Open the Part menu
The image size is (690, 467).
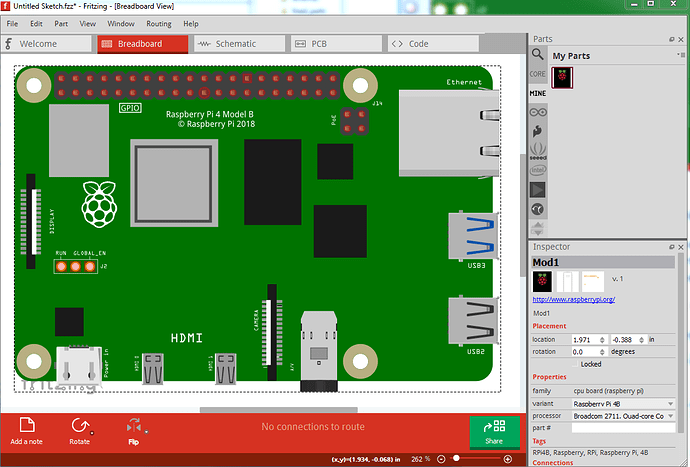(61, 24)
